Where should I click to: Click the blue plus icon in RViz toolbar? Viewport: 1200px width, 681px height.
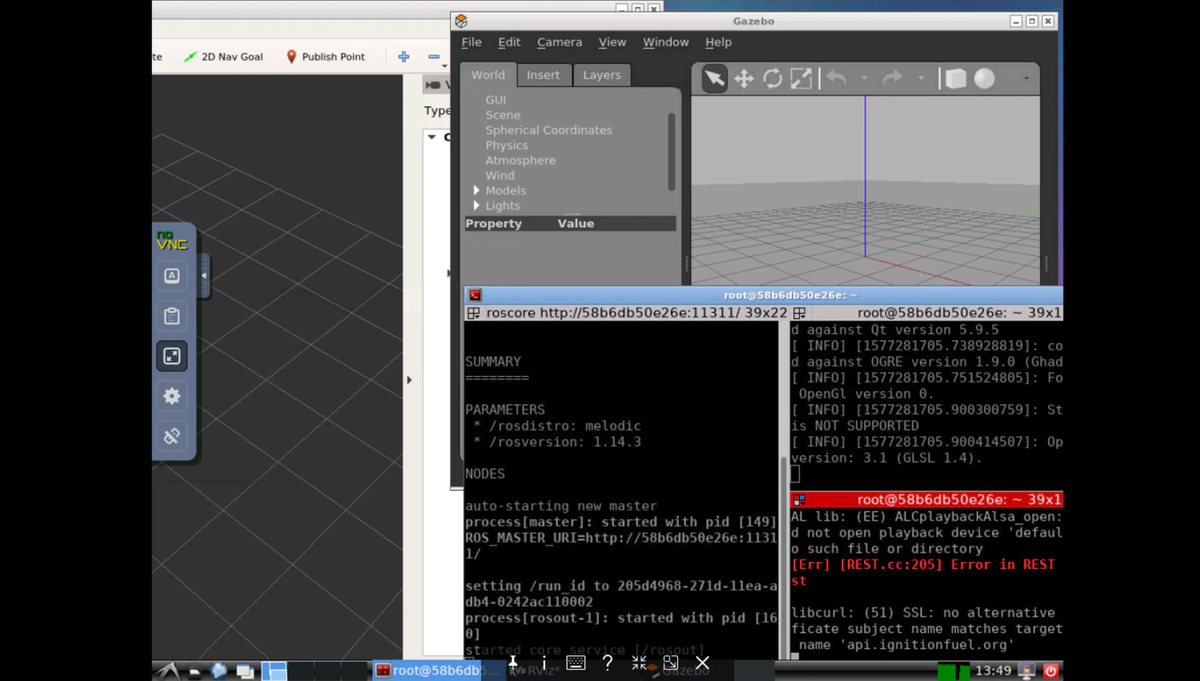click(x=403, y=57)
